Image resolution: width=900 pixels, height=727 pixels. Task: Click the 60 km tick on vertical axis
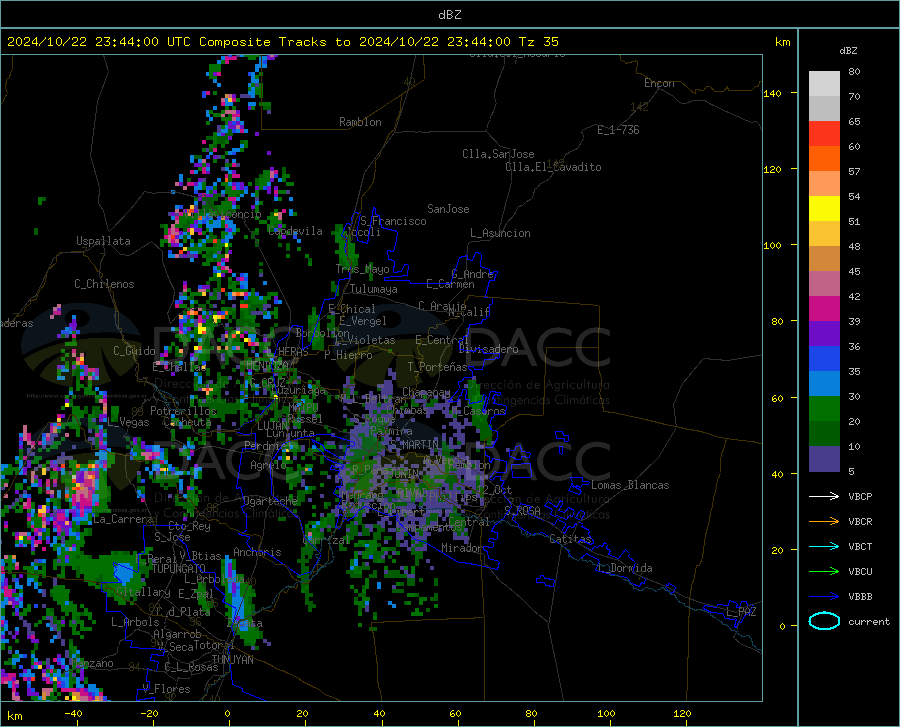[x=777, y=398]
